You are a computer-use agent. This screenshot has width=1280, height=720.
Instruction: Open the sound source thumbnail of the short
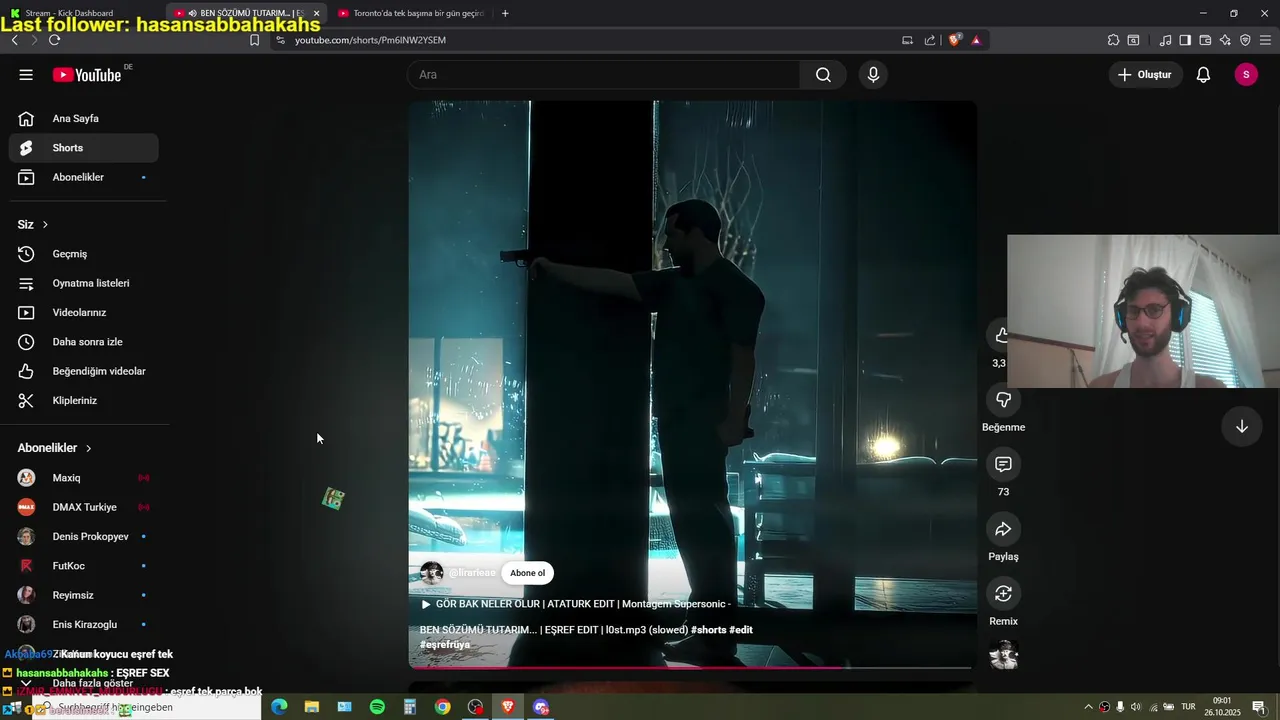coord(1003,655)
